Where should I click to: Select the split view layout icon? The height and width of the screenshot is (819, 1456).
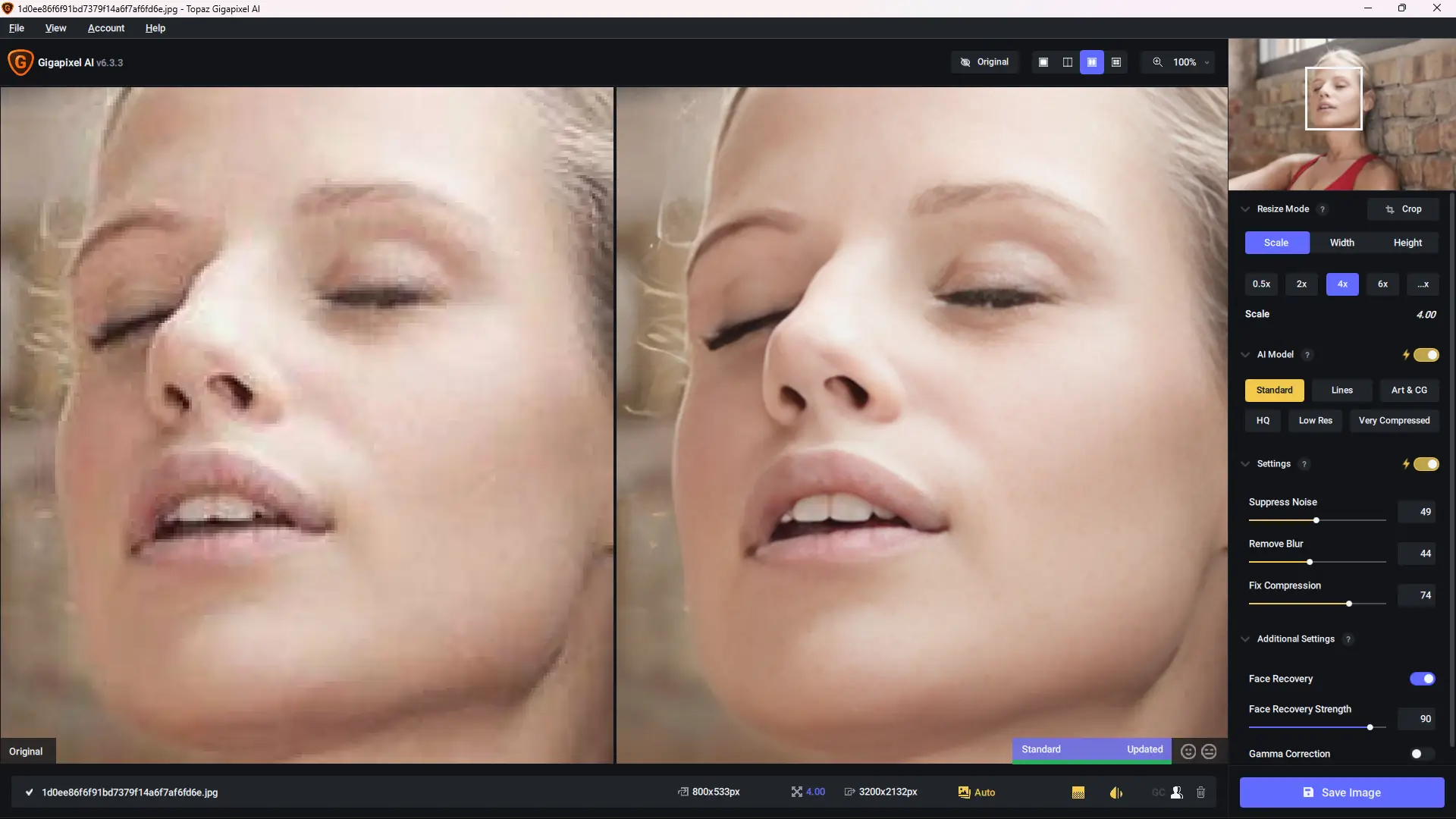tap(1068, 62)
